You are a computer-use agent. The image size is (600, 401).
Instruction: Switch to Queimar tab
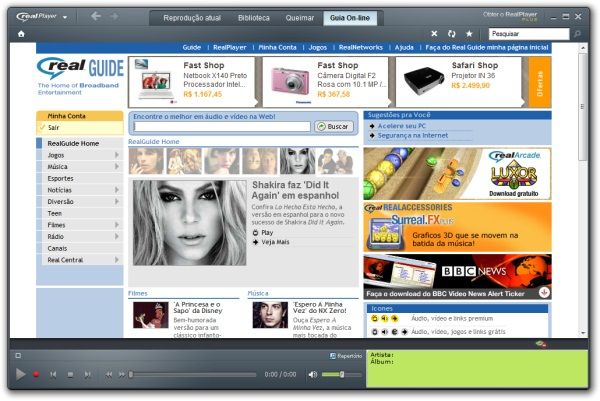(300, 18)
